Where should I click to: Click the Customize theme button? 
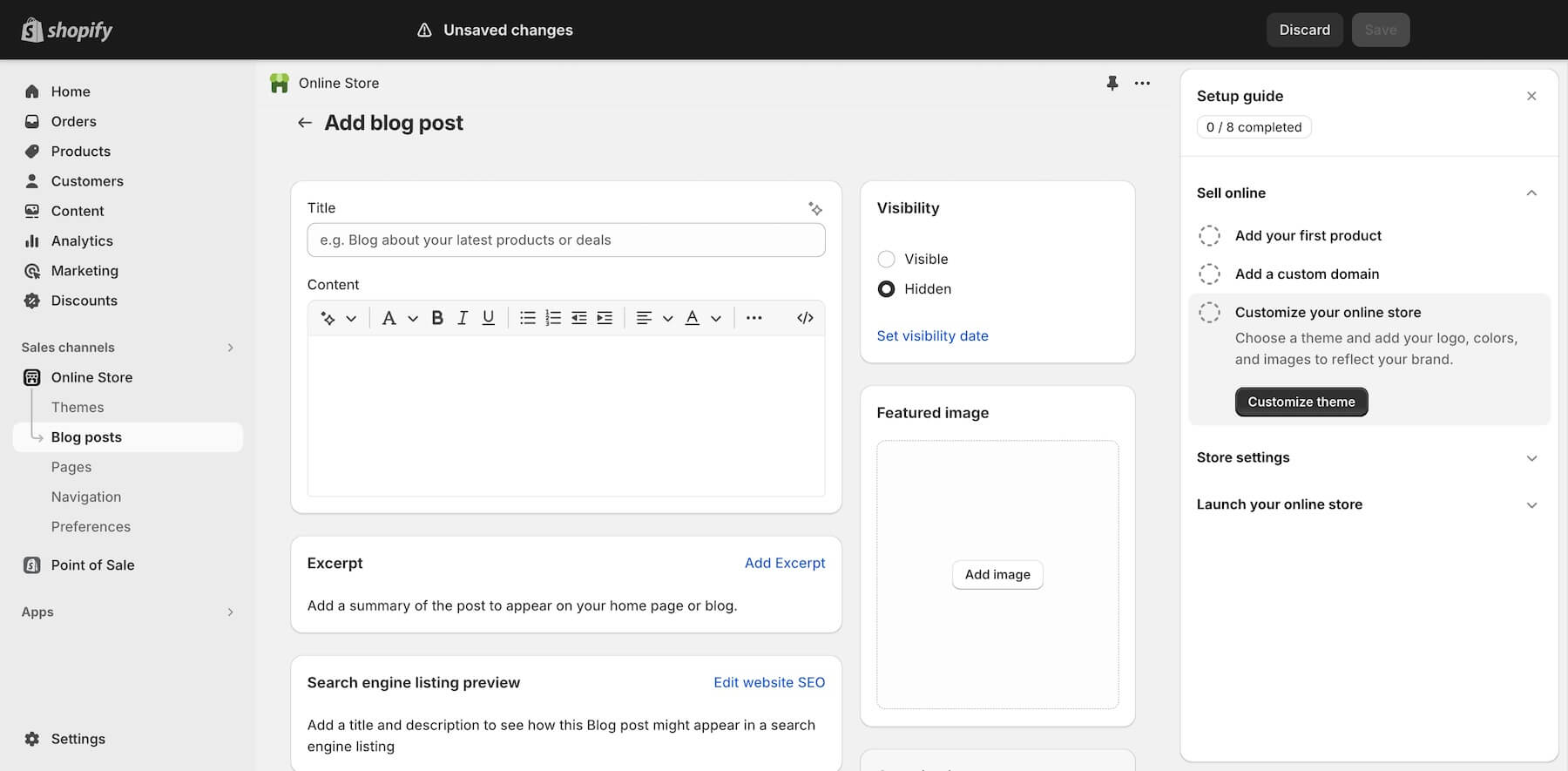(1301, 402)
